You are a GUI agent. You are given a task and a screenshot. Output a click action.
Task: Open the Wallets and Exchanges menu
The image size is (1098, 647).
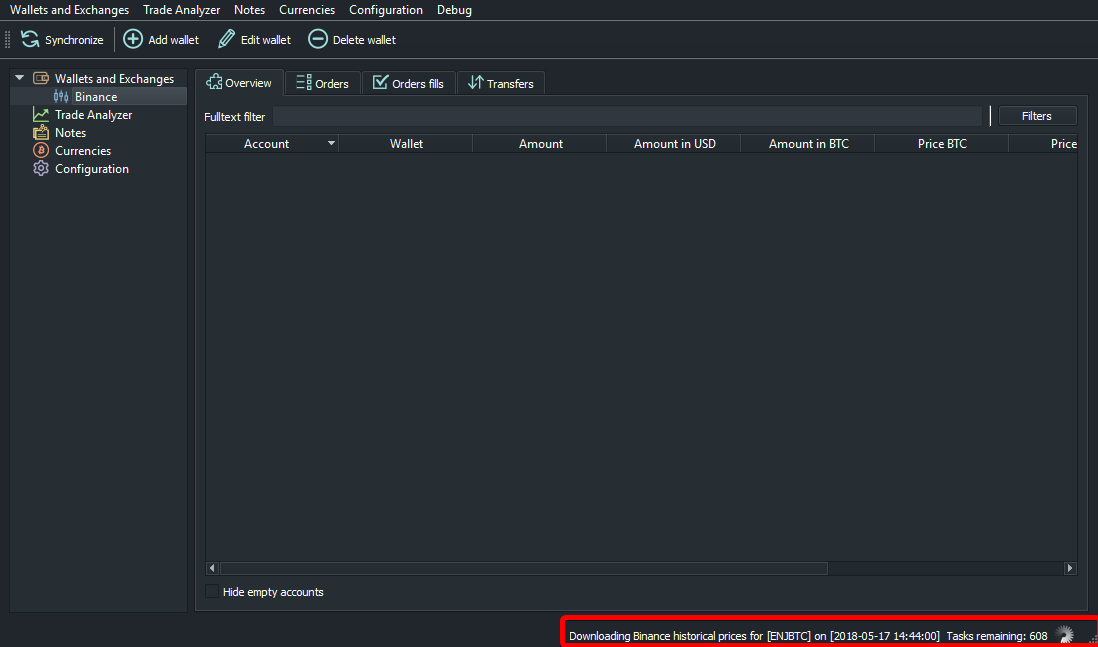tap(69, 10)
